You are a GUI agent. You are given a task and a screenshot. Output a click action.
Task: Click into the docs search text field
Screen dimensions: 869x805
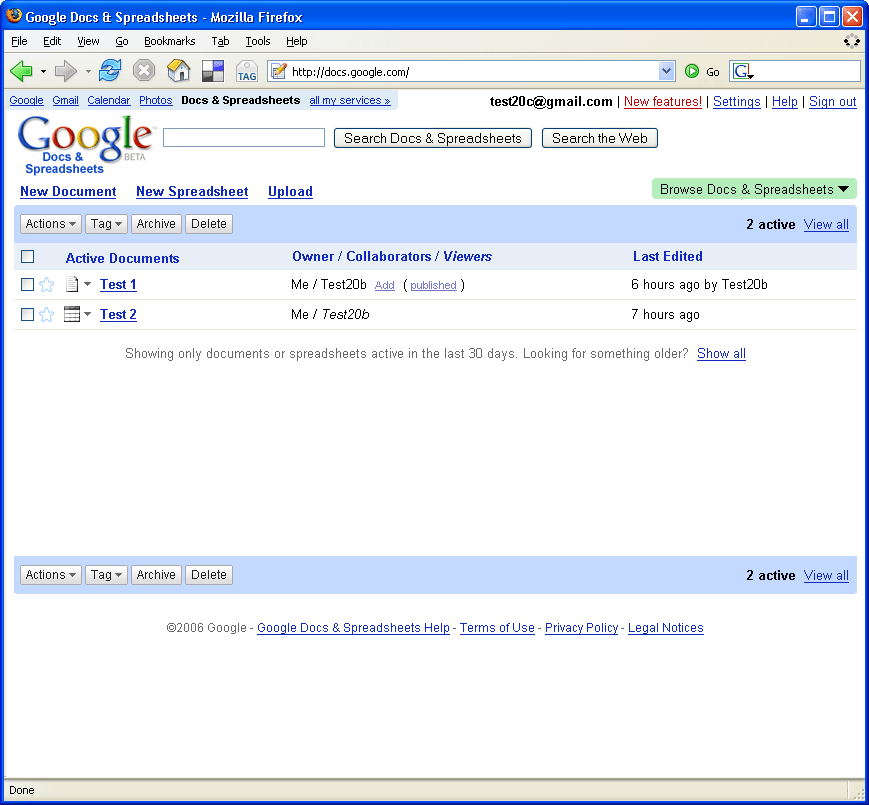[244, 138]
